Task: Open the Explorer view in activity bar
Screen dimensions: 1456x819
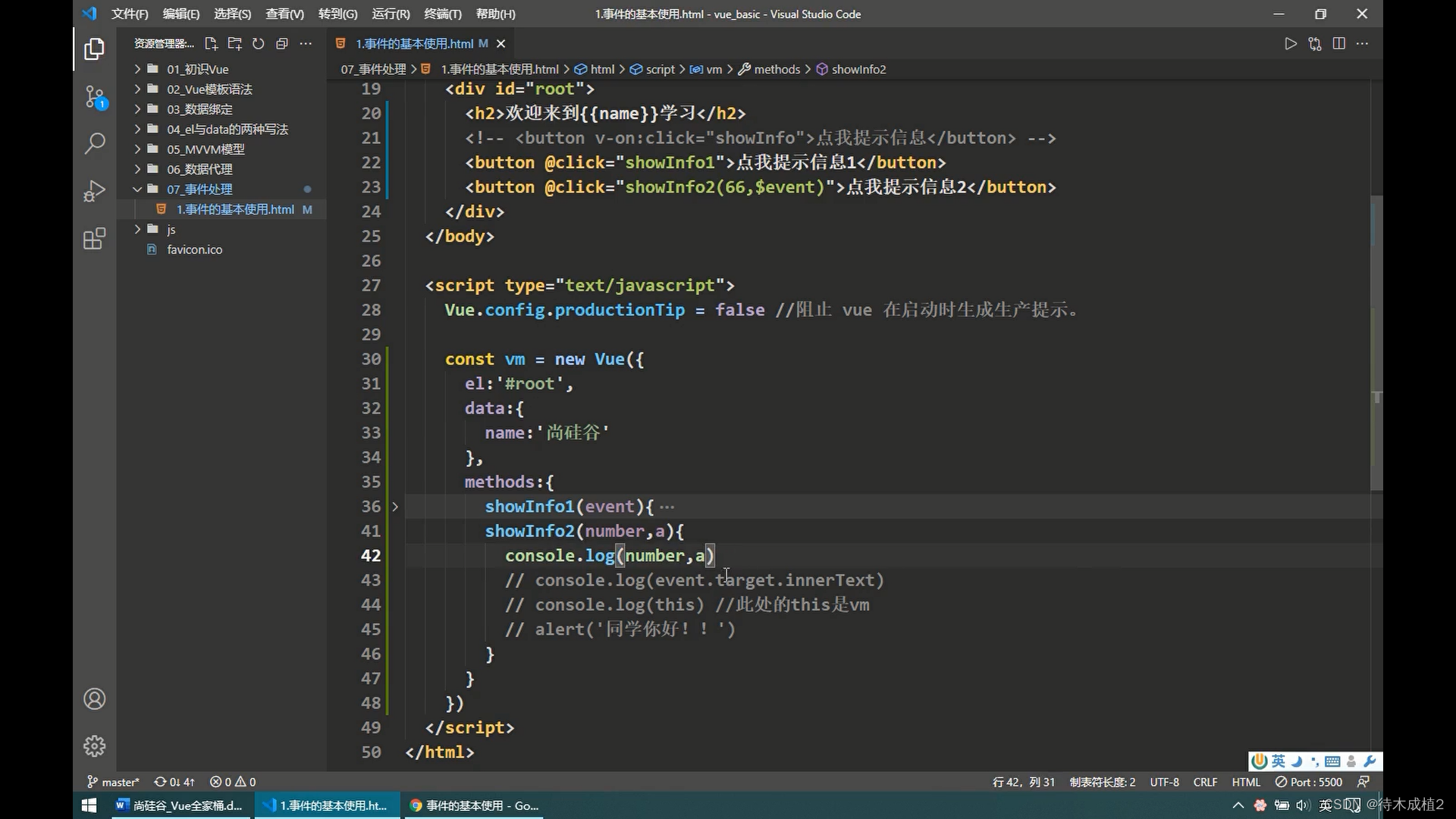Action: coord(94,49)
